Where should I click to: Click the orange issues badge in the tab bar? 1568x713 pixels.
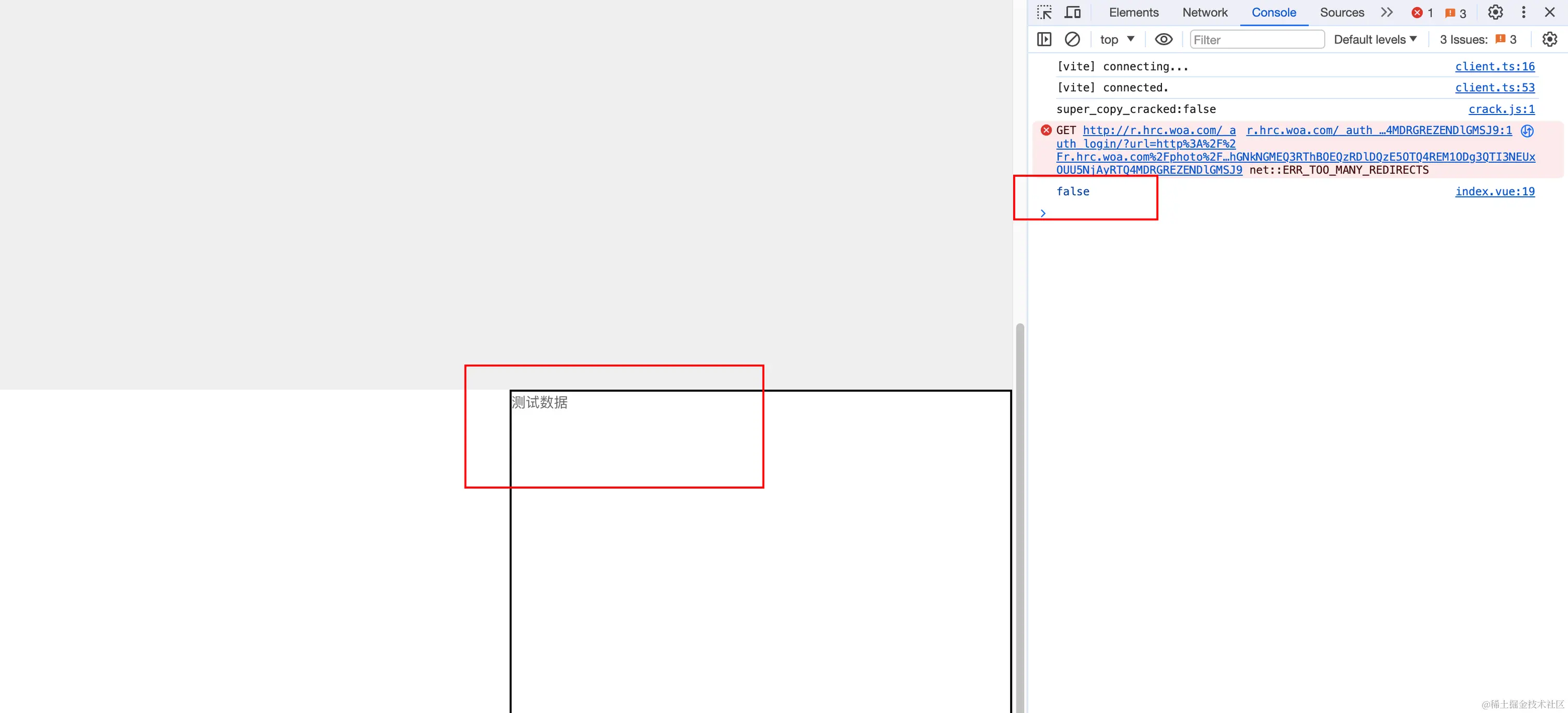tap(1455, 13)
